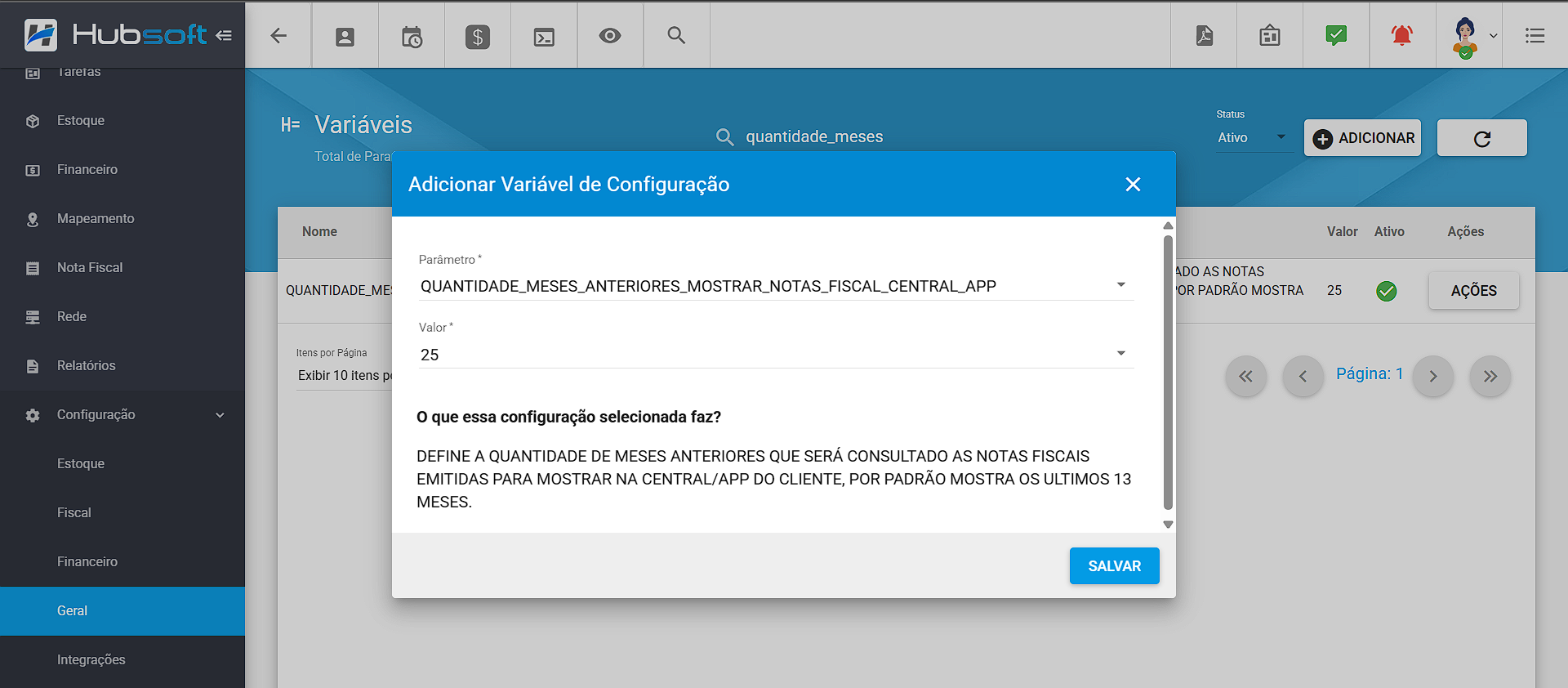Viewport: 1568px width, 688px height.
Task: Click the dialog scrollbar down arrow
Action: tap(1168, 525)
